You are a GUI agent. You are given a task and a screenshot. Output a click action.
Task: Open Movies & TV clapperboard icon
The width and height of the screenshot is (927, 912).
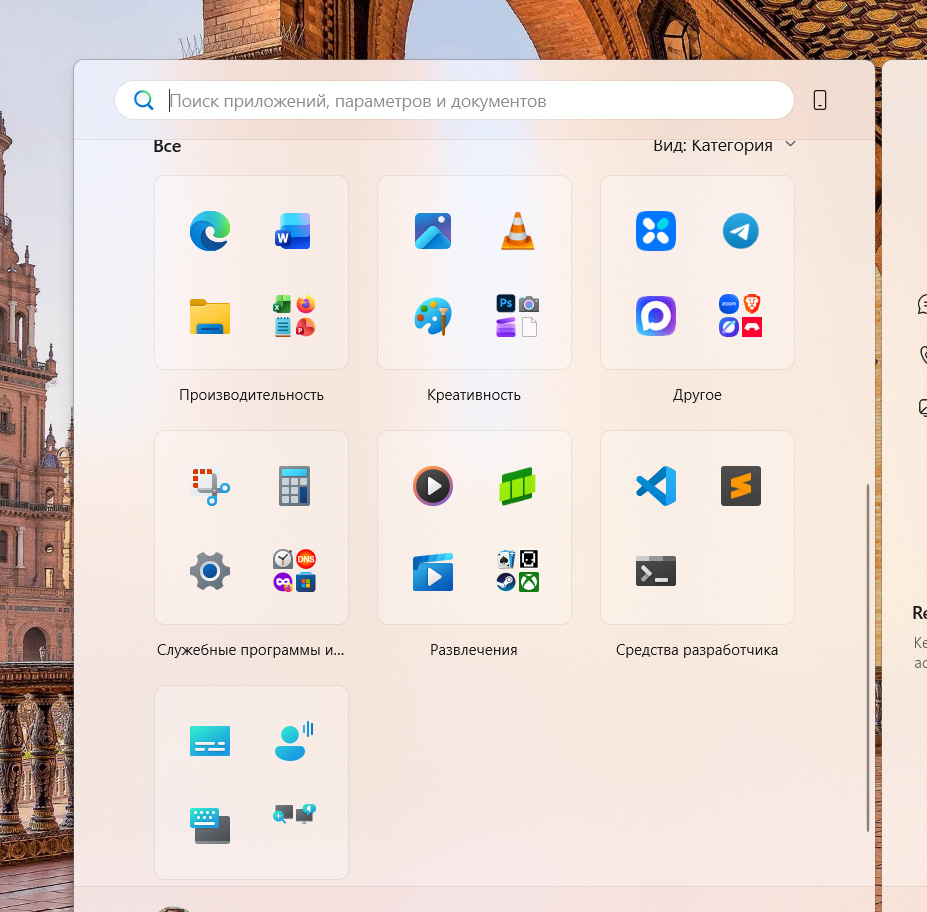tap(433, 572)
